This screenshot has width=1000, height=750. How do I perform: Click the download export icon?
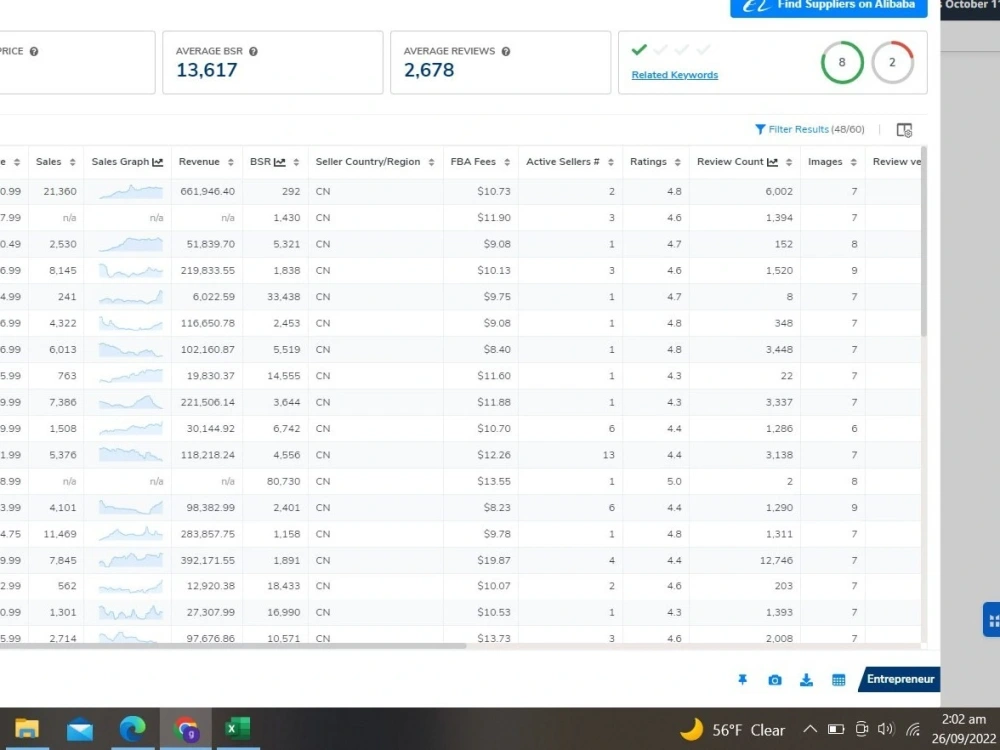click(x=806, y=680)
